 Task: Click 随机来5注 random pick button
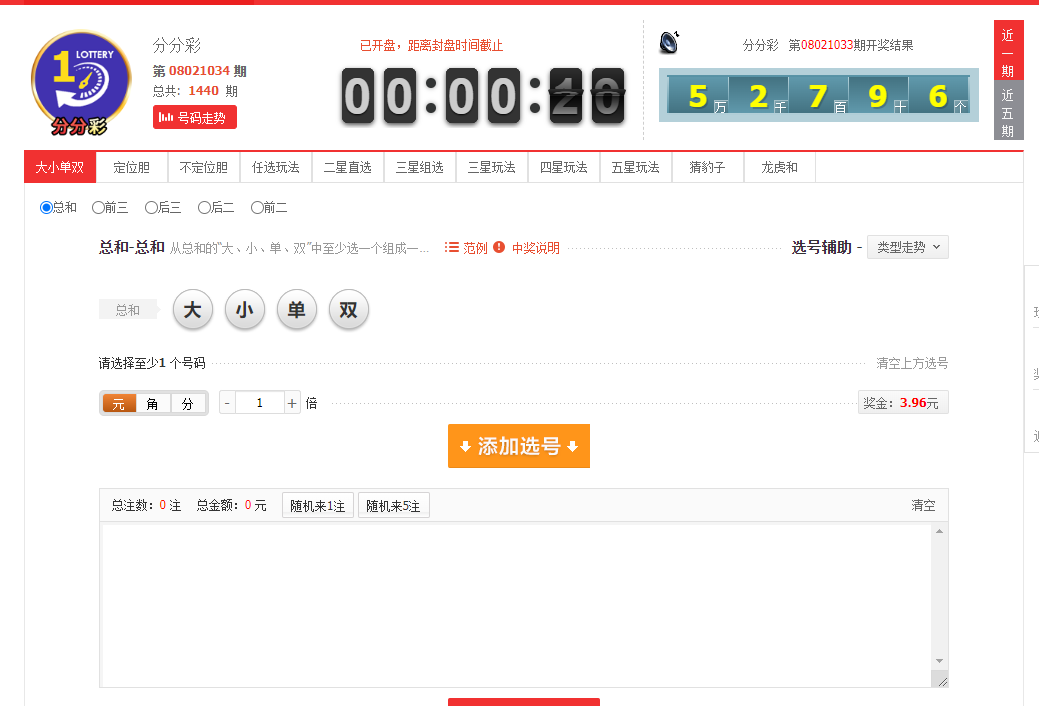393,506
